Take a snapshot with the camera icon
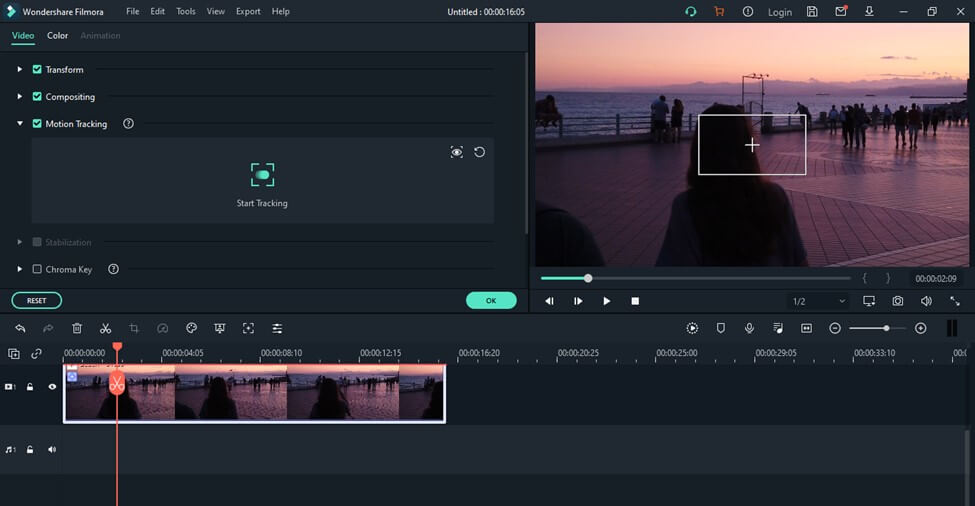Screen dimensions: 975x506 [898, 301]
